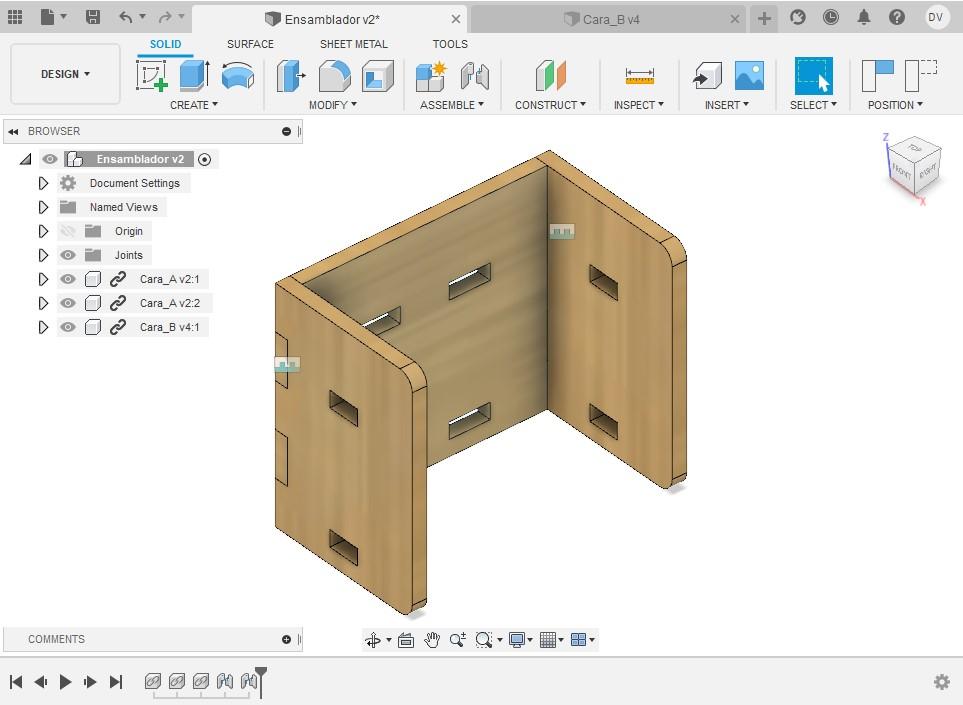
Task: Toggle the activate radio button for Ensamblador v2
Action: [205, 159]
